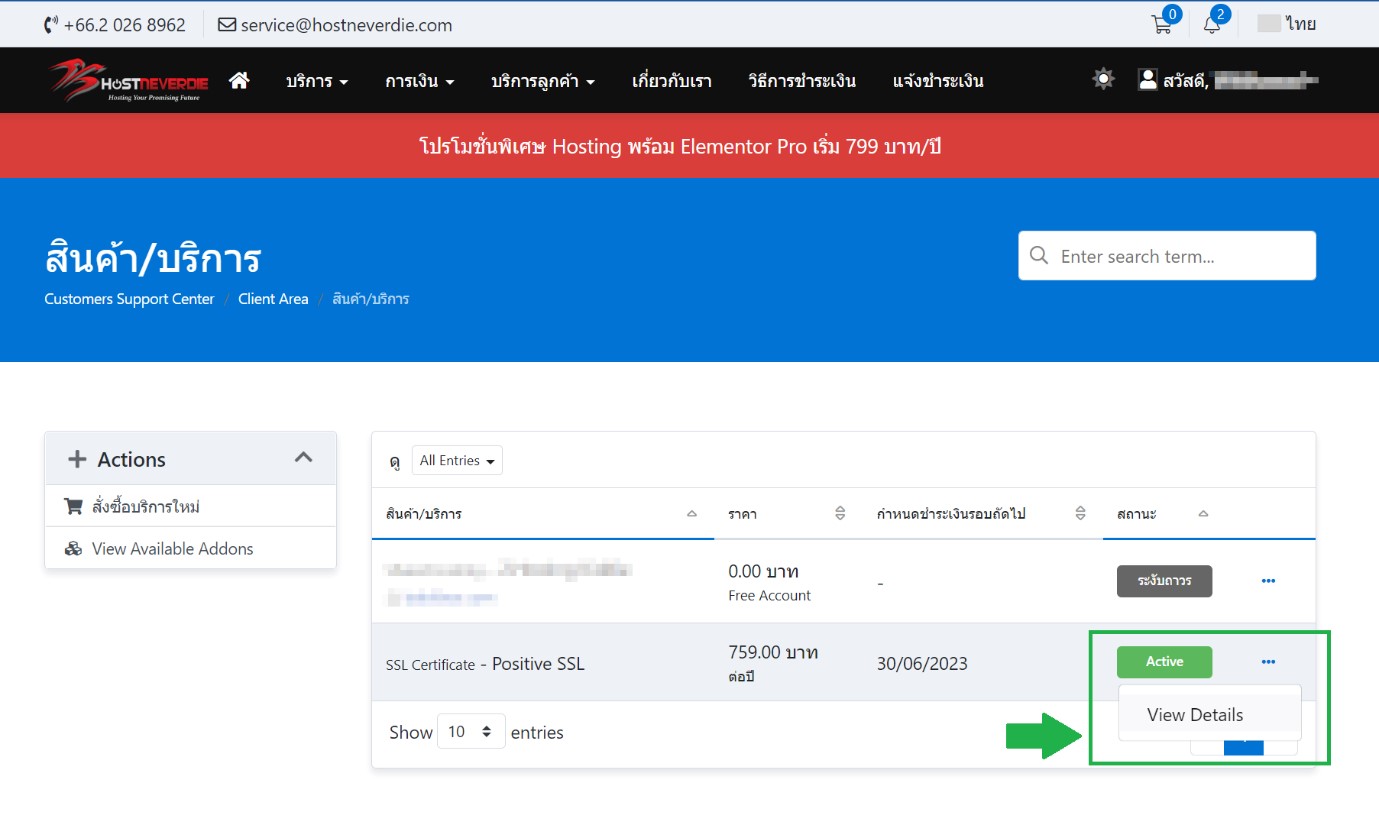This screenshot has width=1379, height=825.
Task: Open the shopping cart icon
Action: click(x=1162, y=25)
